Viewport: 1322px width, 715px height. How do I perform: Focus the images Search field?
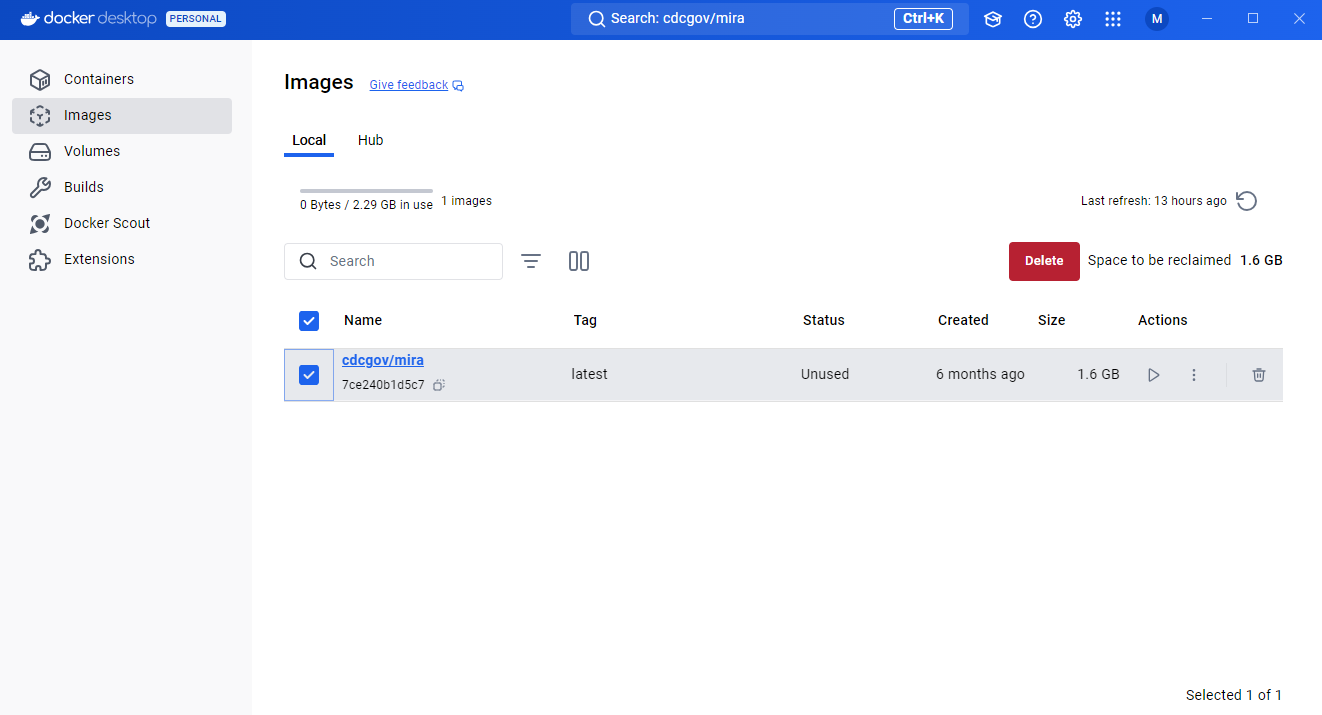(x=393, y=261)
